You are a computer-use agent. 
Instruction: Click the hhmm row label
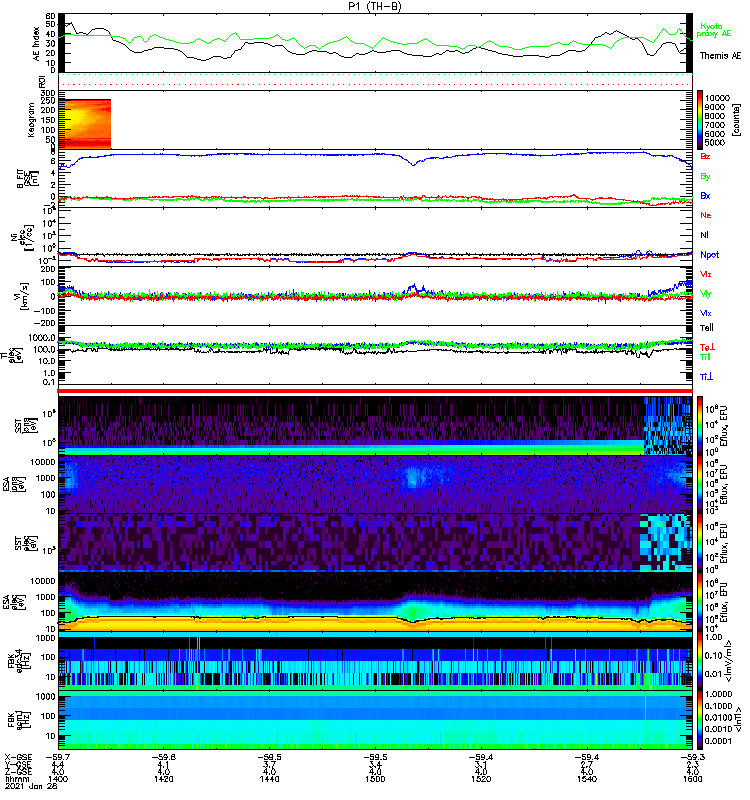click(15, 779)
